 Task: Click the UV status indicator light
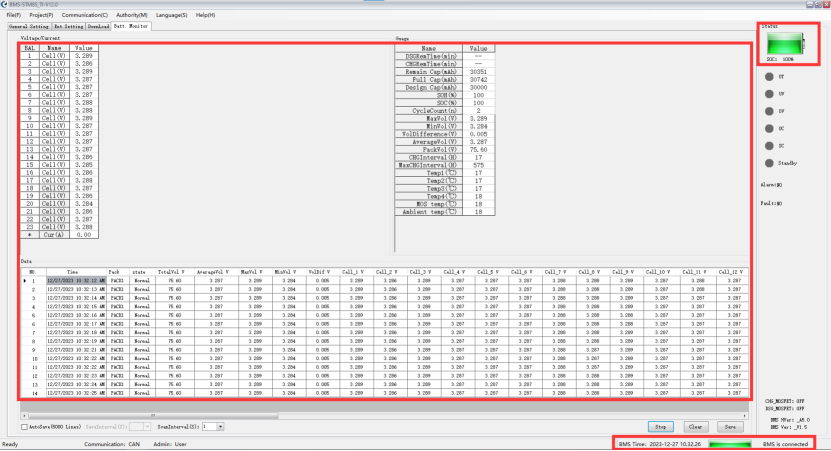click(767, 93)
